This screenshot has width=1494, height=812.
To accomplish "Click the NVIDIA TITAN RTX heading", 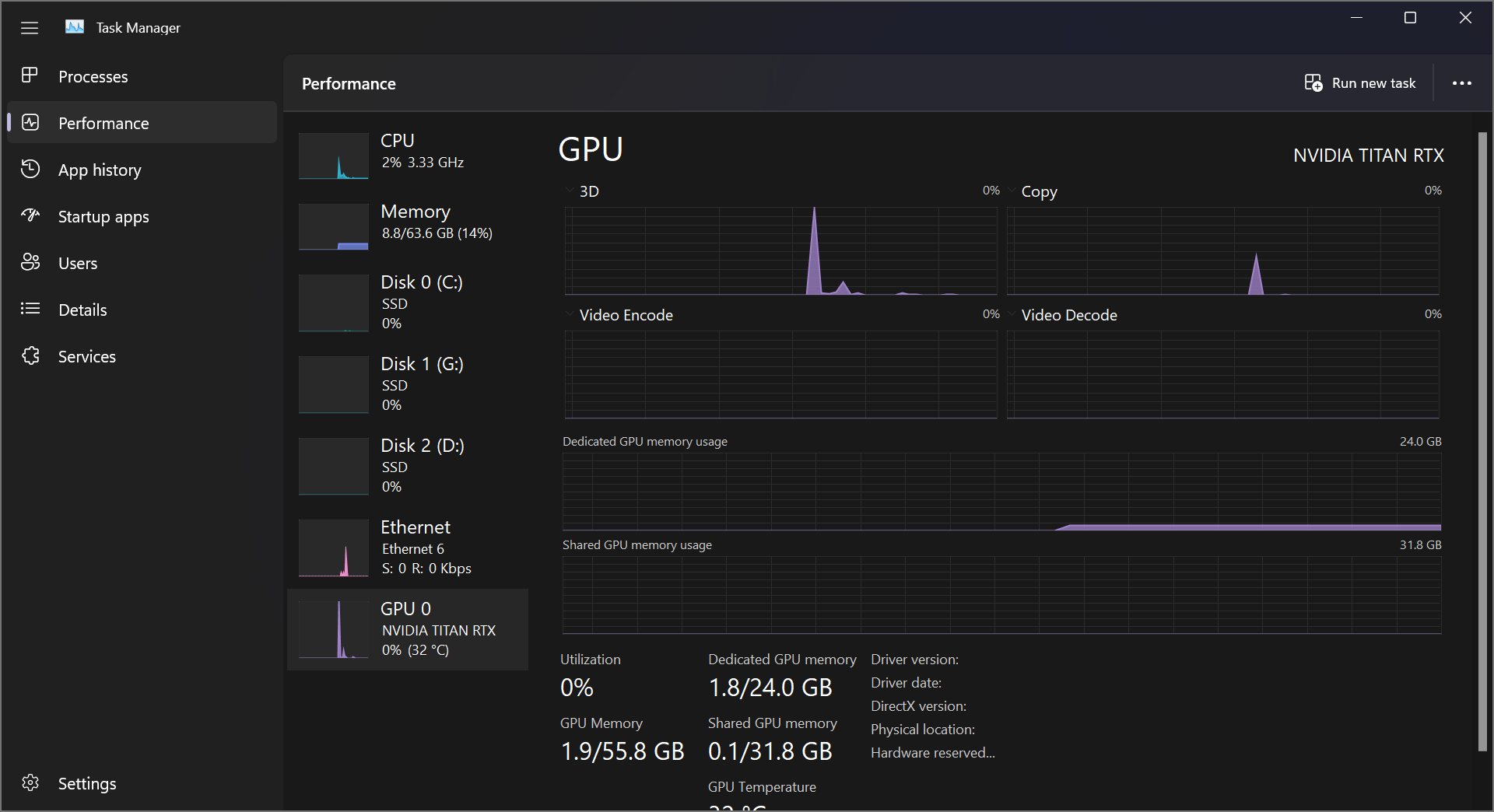I will pyautogui.click(x=1369, y=156).
